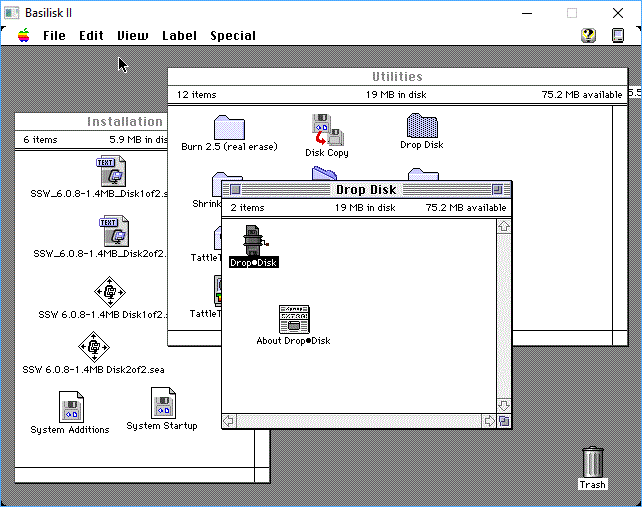Image resolution: width=642 pixels, height=507 pixels.
Task: Click the Drop Disk window size box
Action: coord(504,421)
